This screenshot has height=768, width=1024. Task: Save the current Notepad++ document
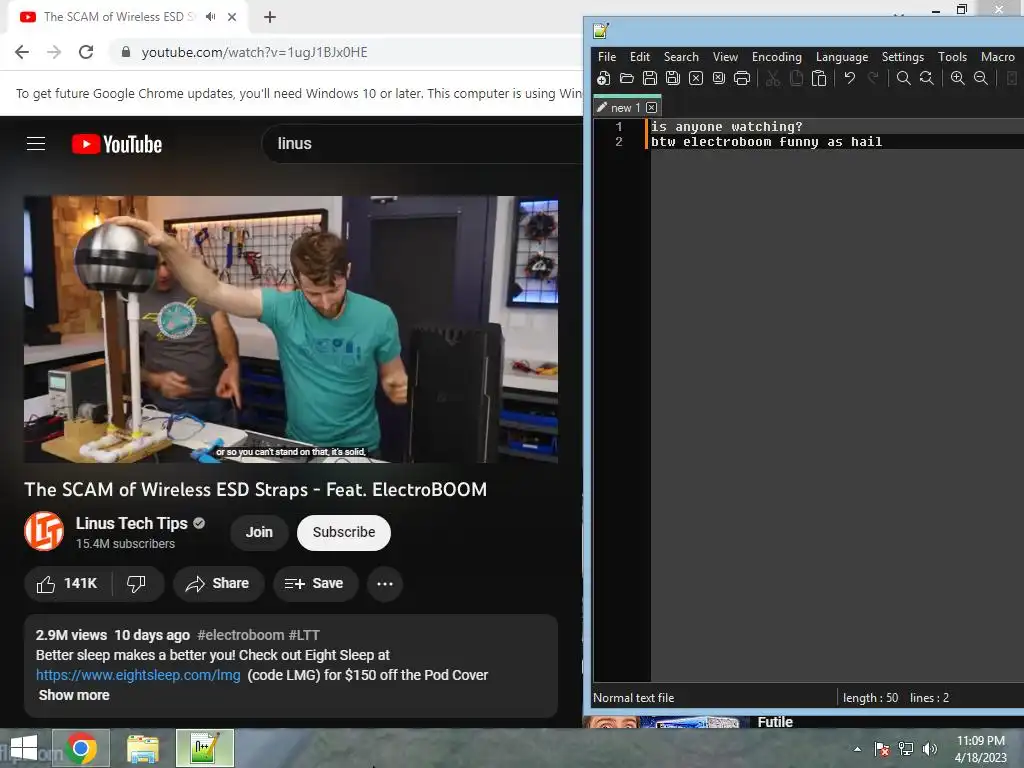pos(650,78)
